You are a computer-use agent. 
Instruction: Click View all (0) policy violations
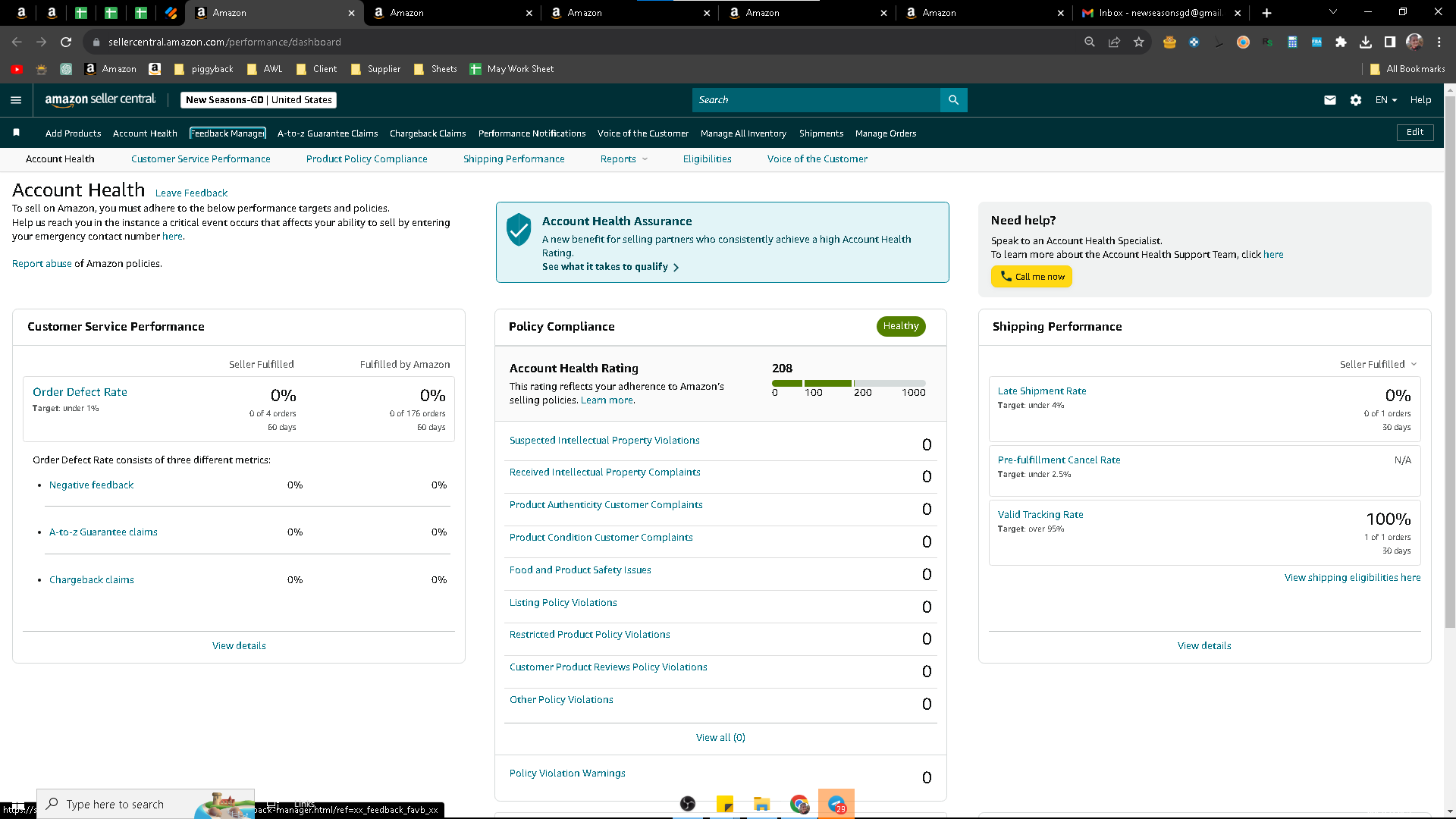coord(720,738)
